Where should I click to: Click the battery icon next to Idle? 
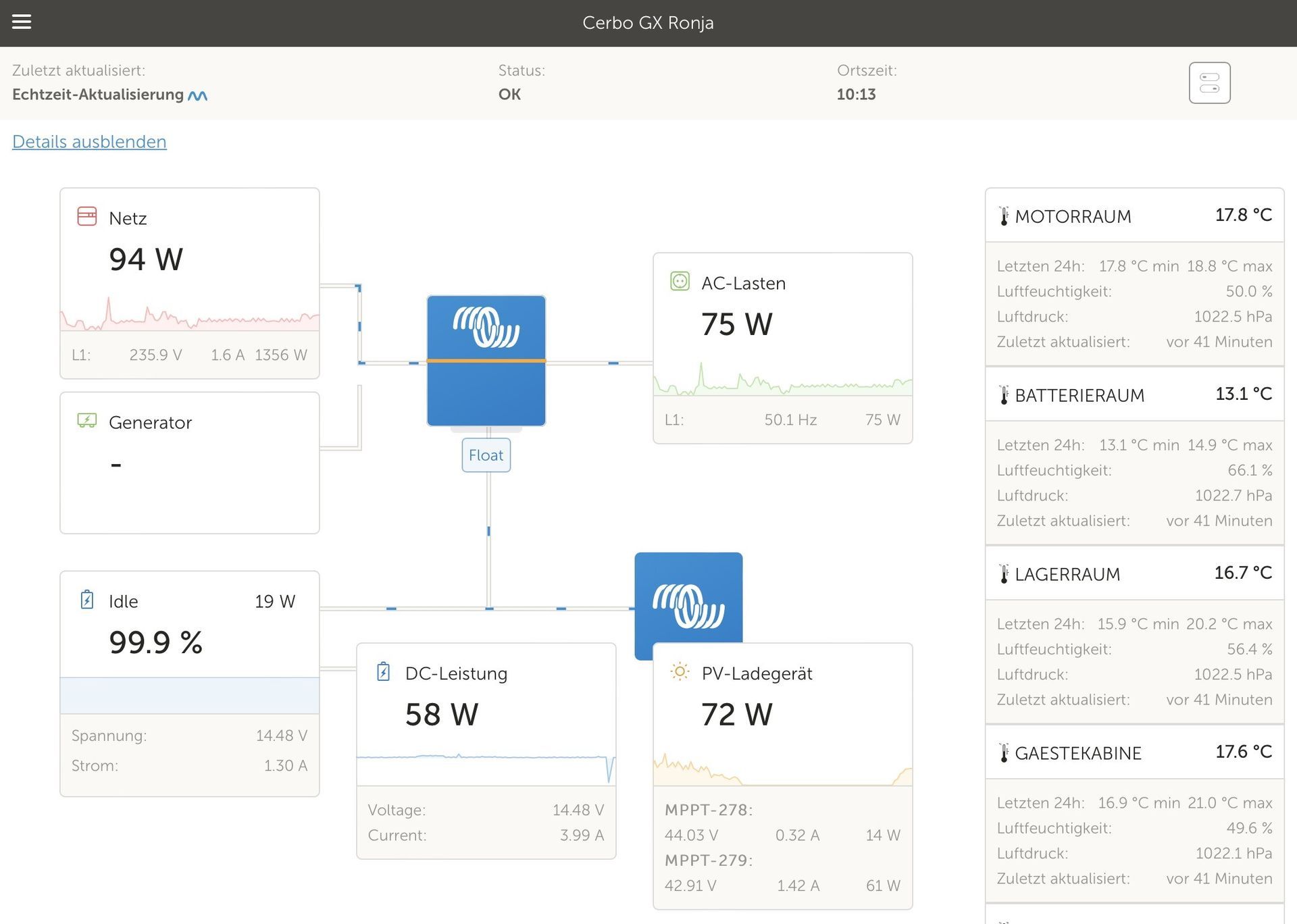[87, 600]
